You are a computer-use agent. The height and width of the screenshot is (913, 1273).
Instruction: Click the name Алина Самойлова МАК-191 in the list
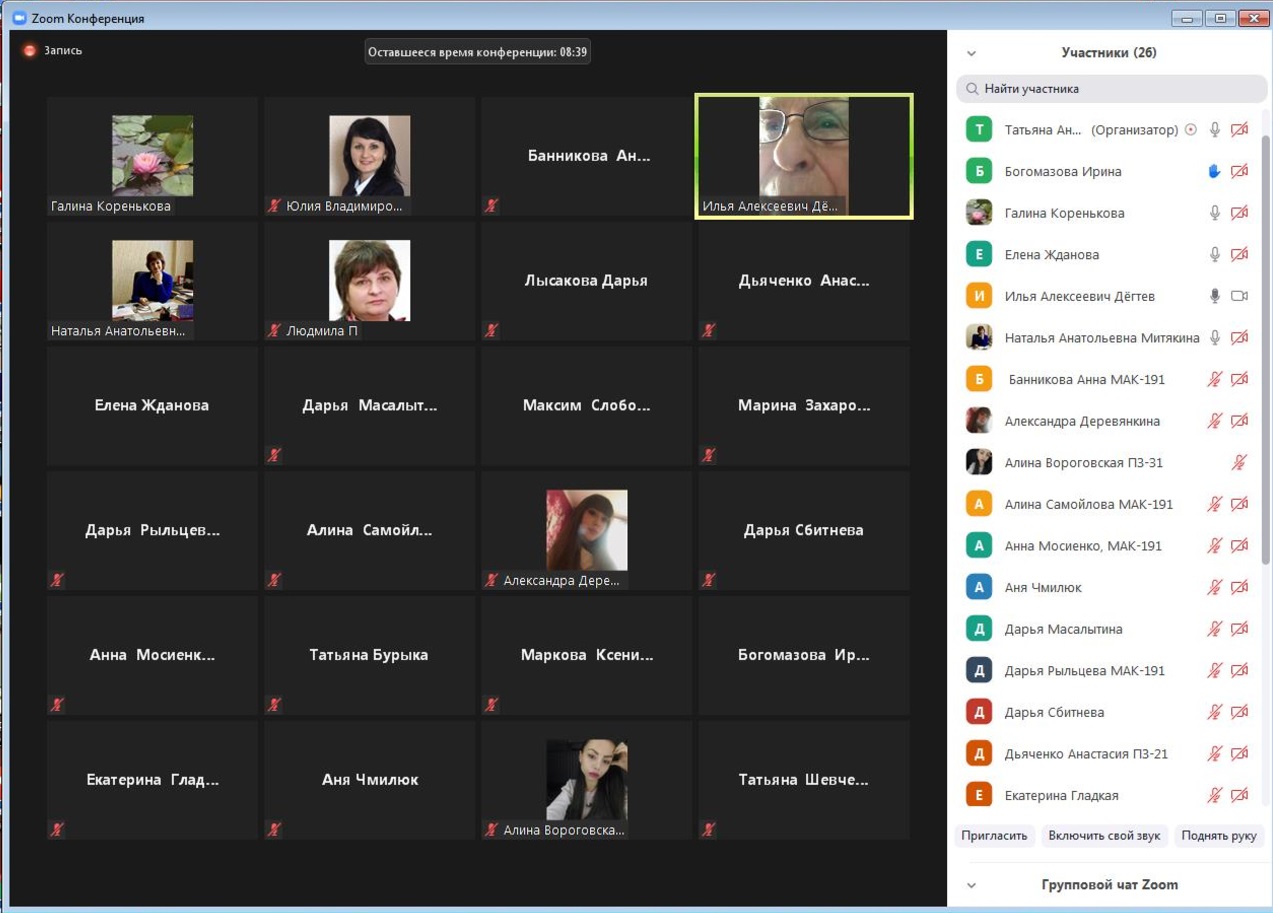coord(1089,505)
